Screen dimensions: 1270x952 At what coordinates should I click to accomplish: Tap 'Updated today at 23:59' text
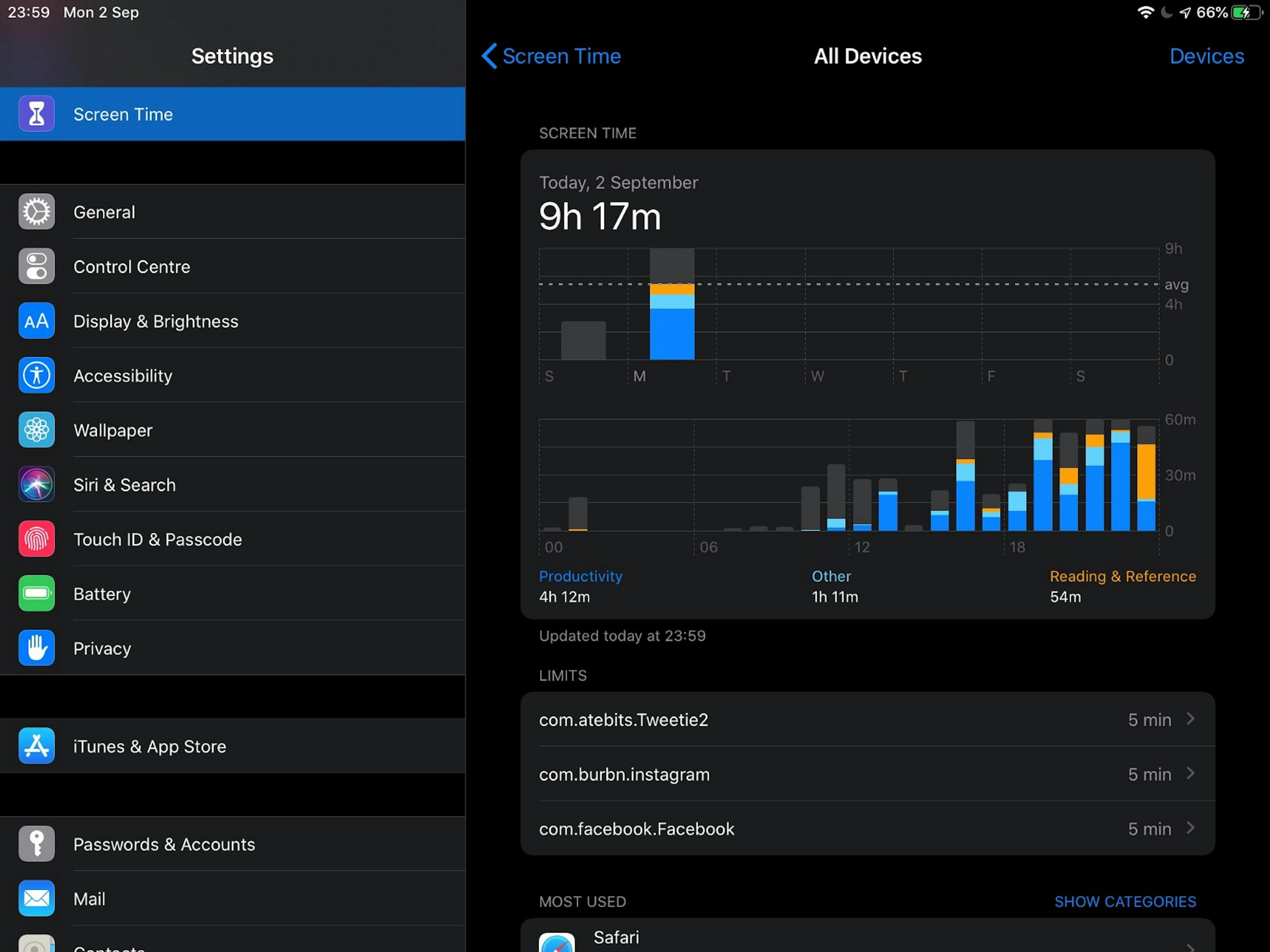pyautogui.click(x=622, y=636)
